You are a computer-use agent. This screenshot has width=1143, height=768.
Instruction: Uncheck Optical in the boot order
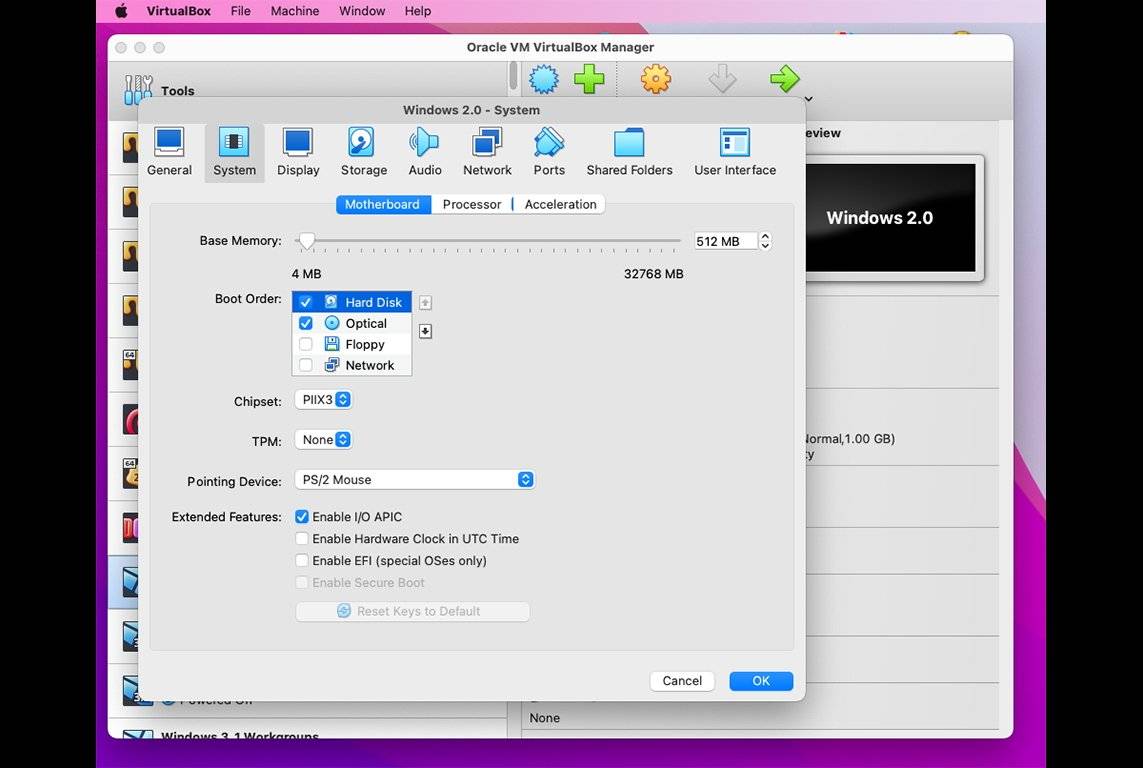pyautogui.click(x=306, y=323)
